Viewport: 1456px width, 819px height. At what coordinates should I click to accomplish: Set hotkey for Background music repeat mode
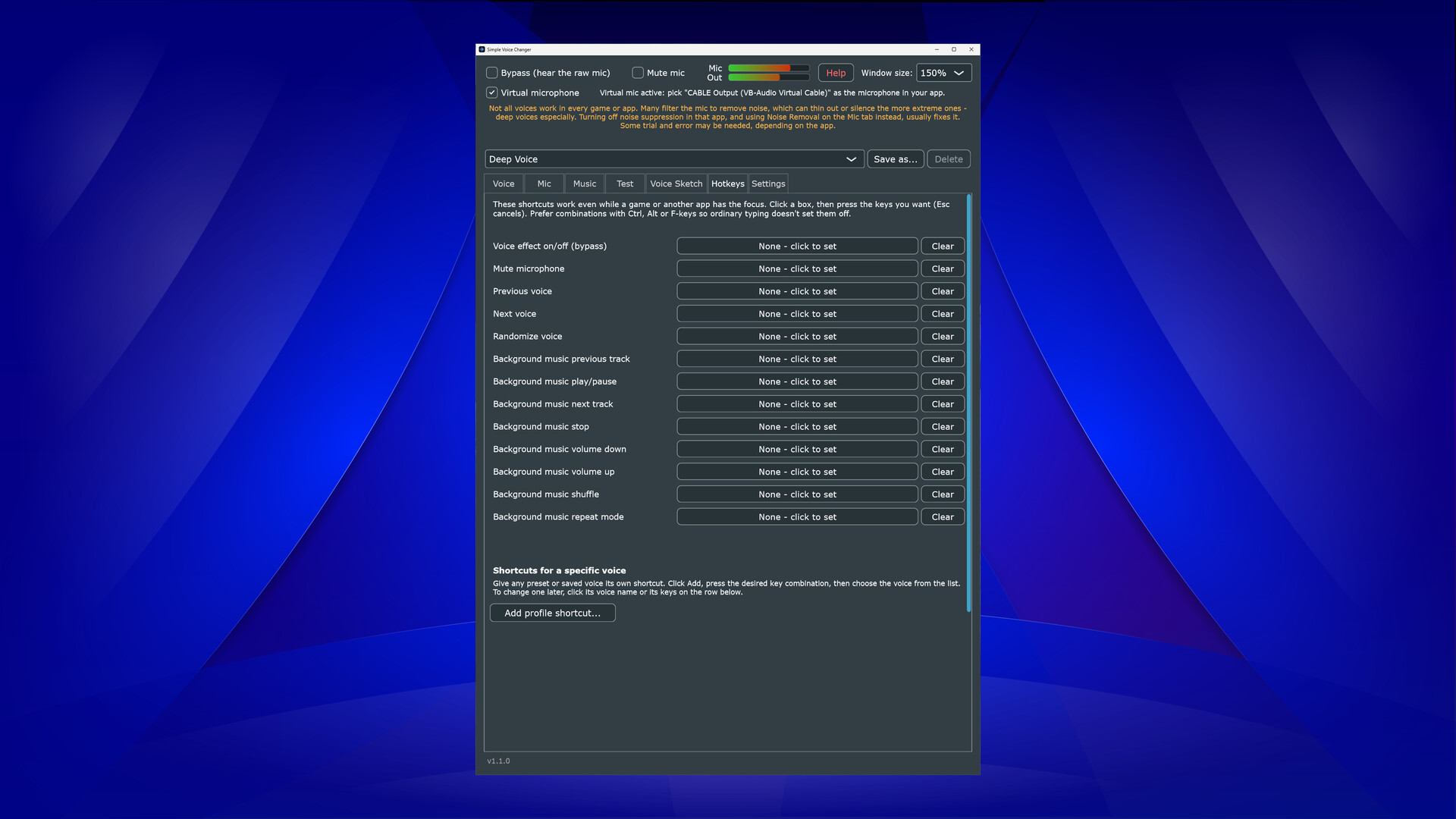coord(797,517)
